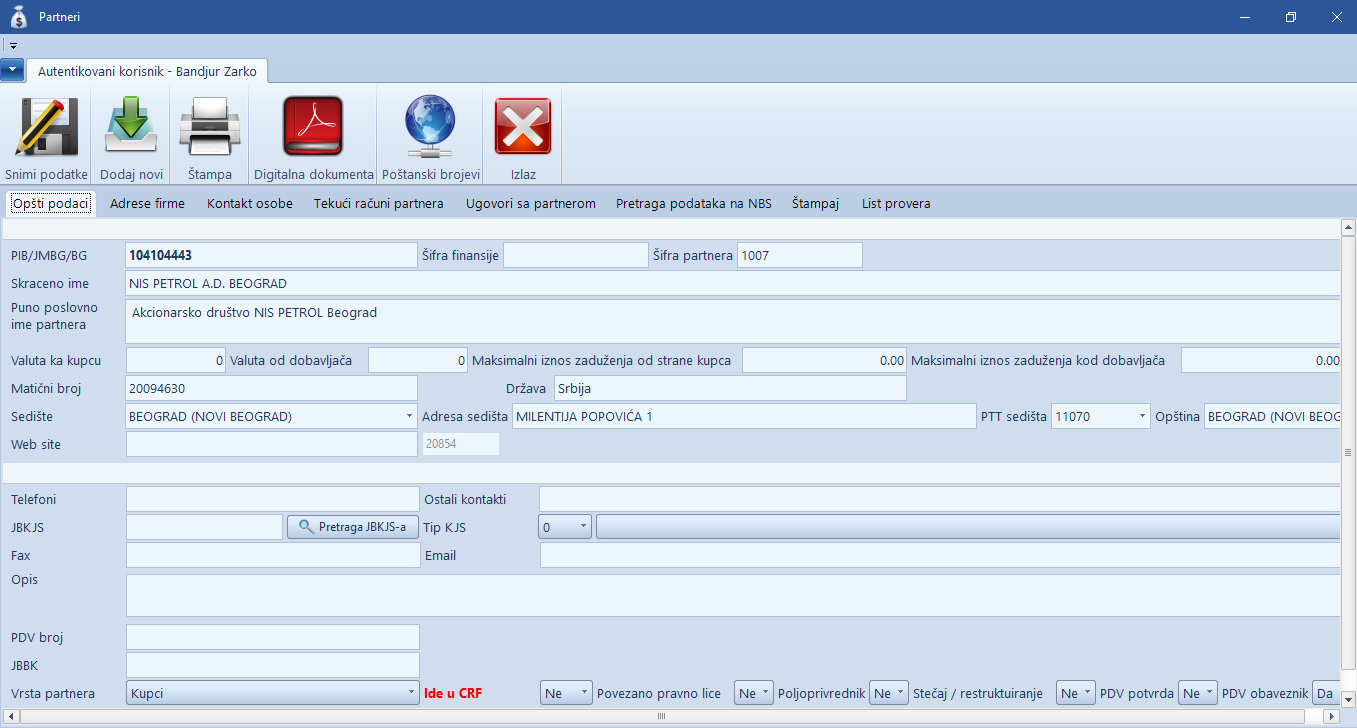Click the horizontal scrollbar right arrow
The width and height of the screenshot is (1357, 728).
1330,716
